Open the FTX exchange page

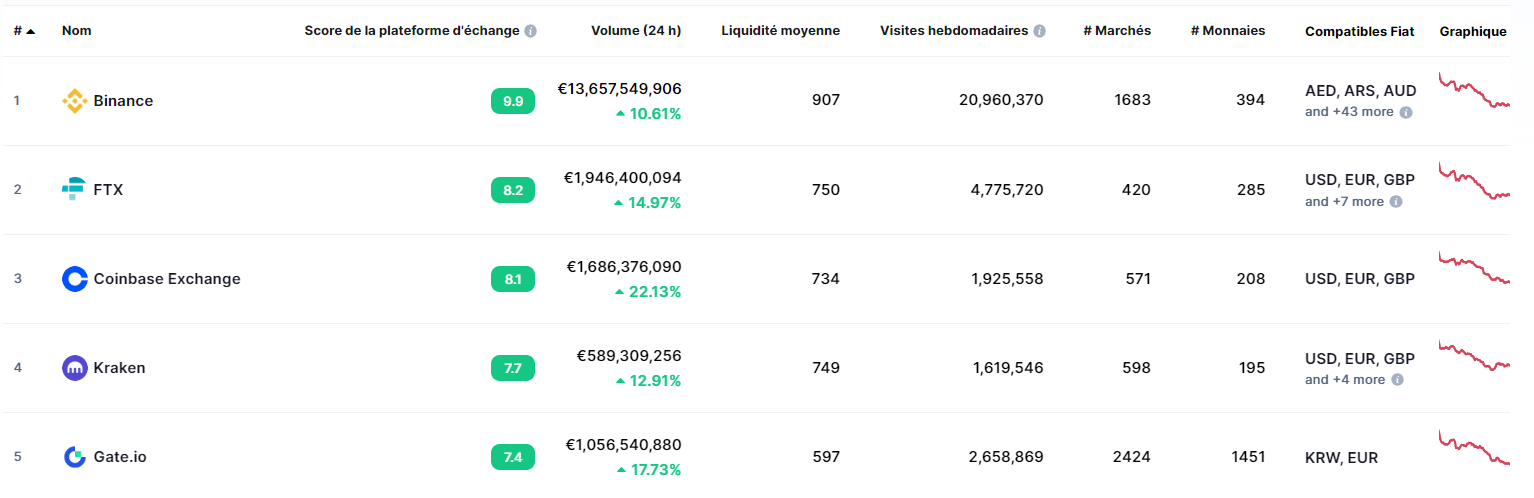(x=108, y=189)
